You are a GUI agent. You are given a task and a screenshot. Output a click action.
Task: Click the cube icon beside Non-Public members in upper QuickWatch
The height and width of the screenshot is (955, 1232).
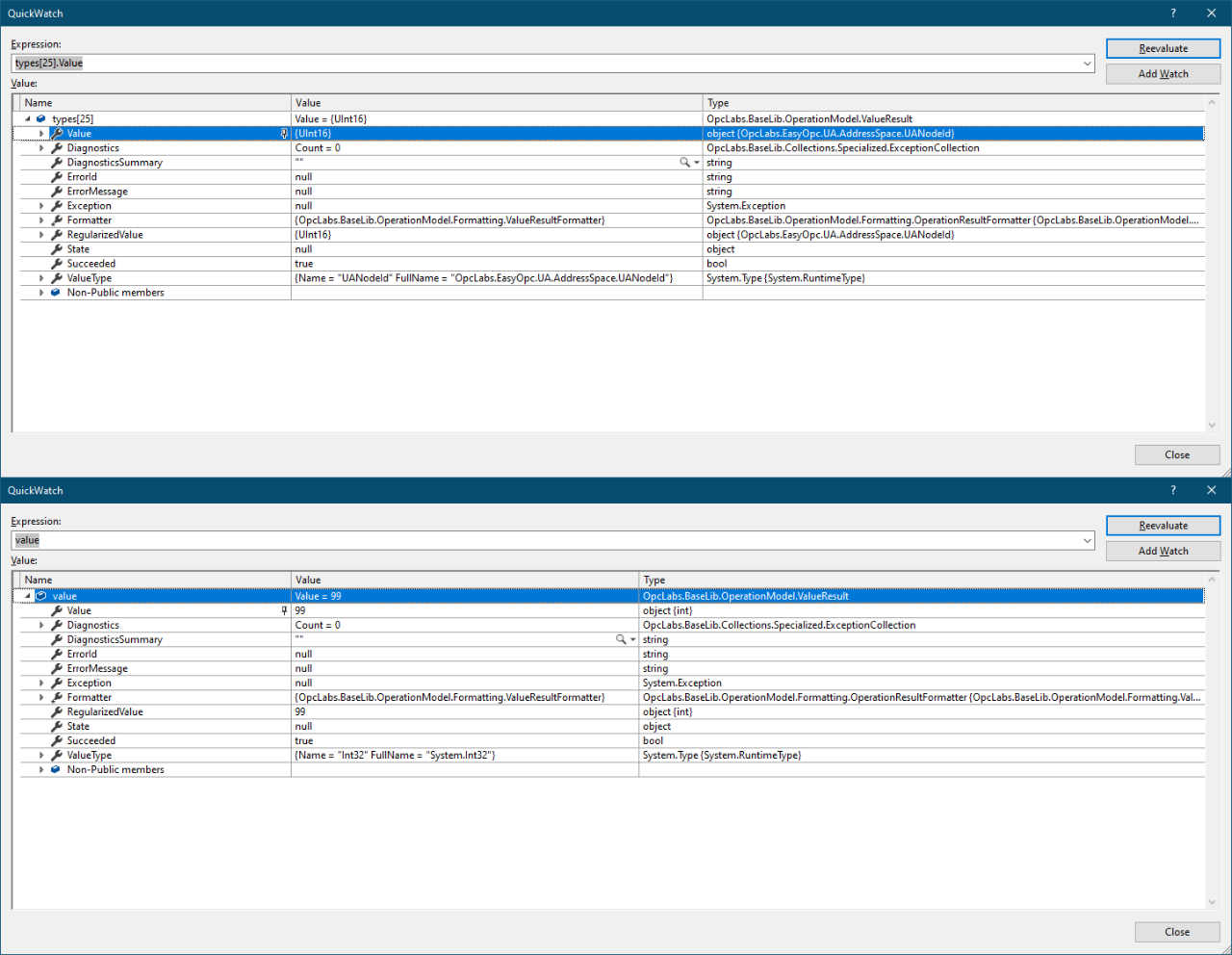56,293
